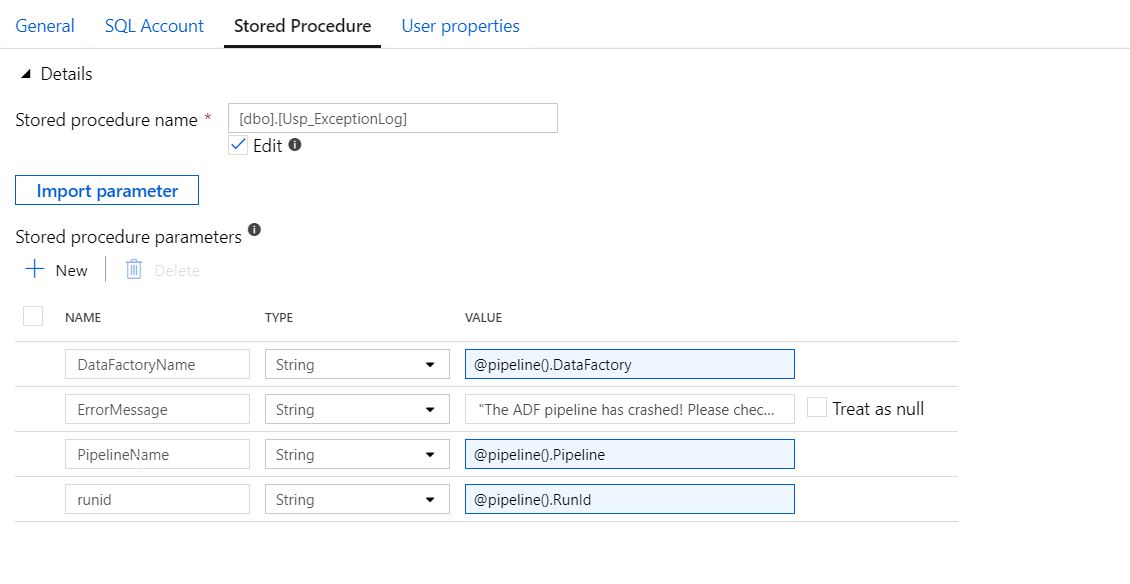Click the @pipeline().DataFactory value field
Screen dimensions: 1130x584
pos(629,365)
